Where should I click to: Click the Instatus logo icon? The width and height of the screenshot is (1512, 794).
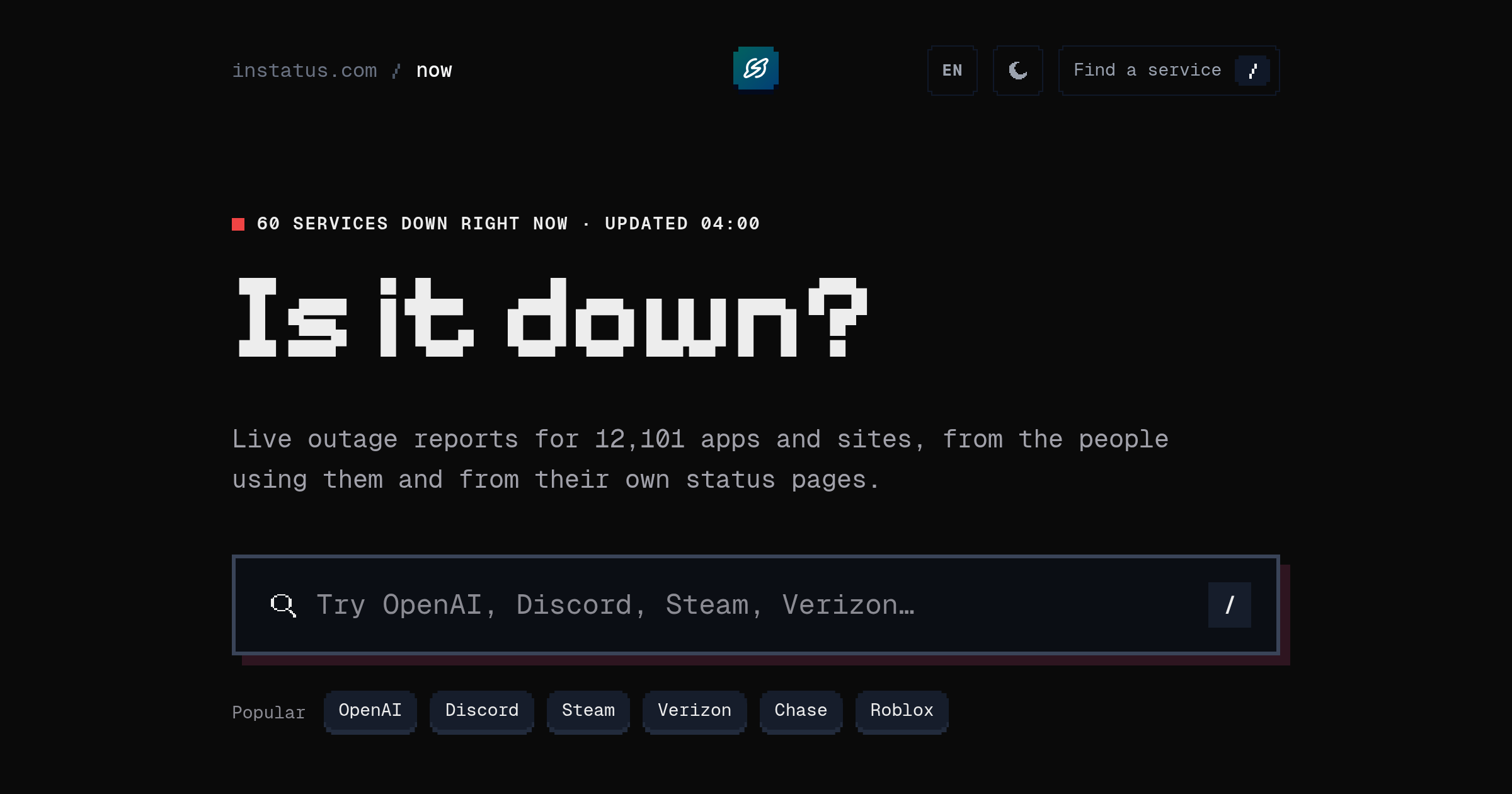pos(755,68)
